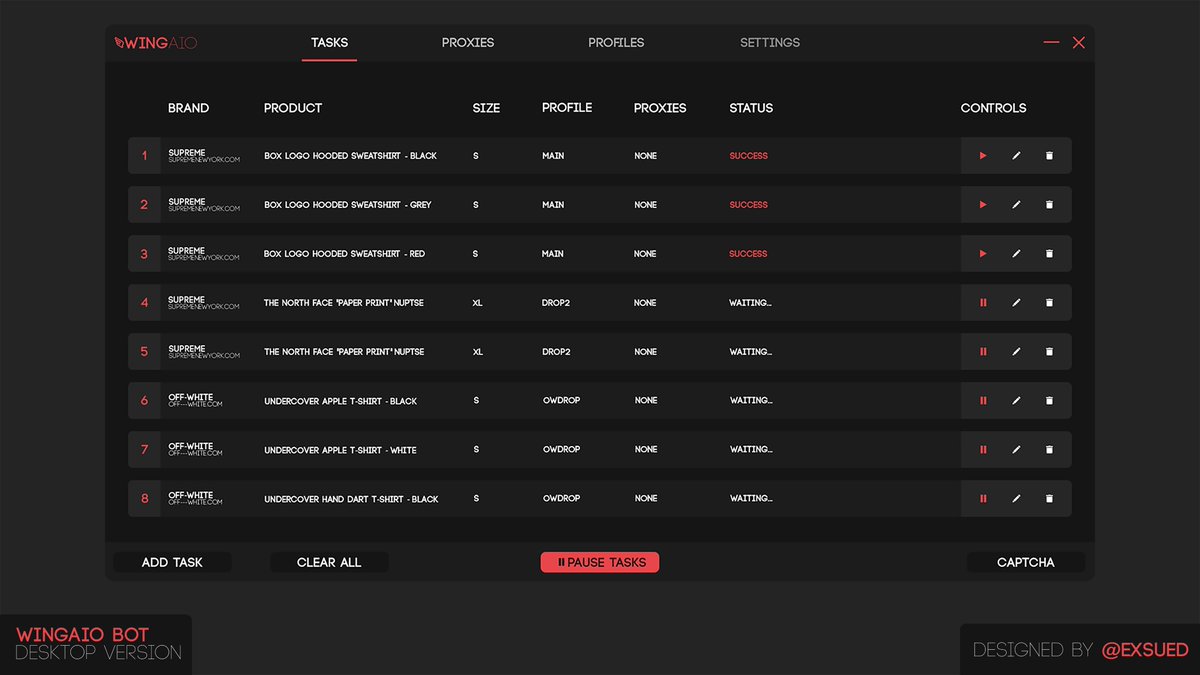
Task: Click Box Logo Hooded Sweatshirt - Grey
Action: click(x=348, y=205)
